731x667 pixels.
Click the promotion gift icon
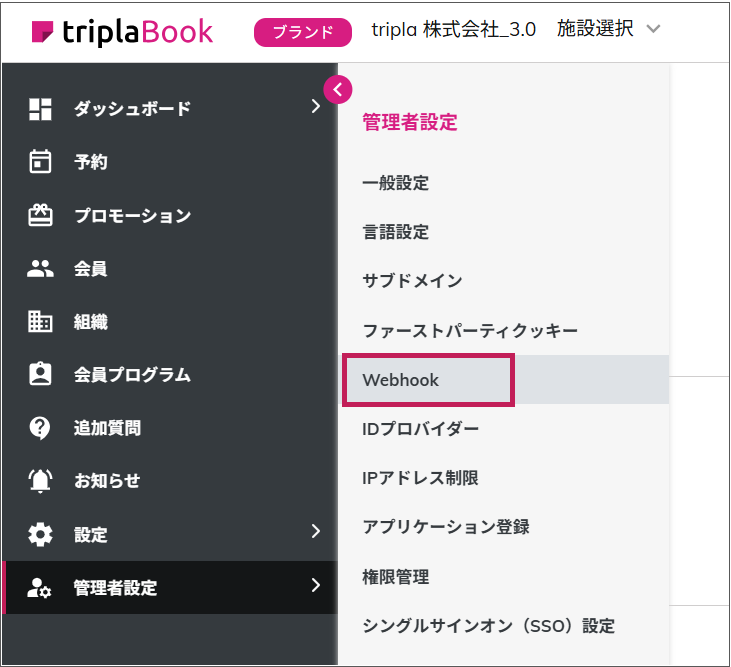pos(40,215)
